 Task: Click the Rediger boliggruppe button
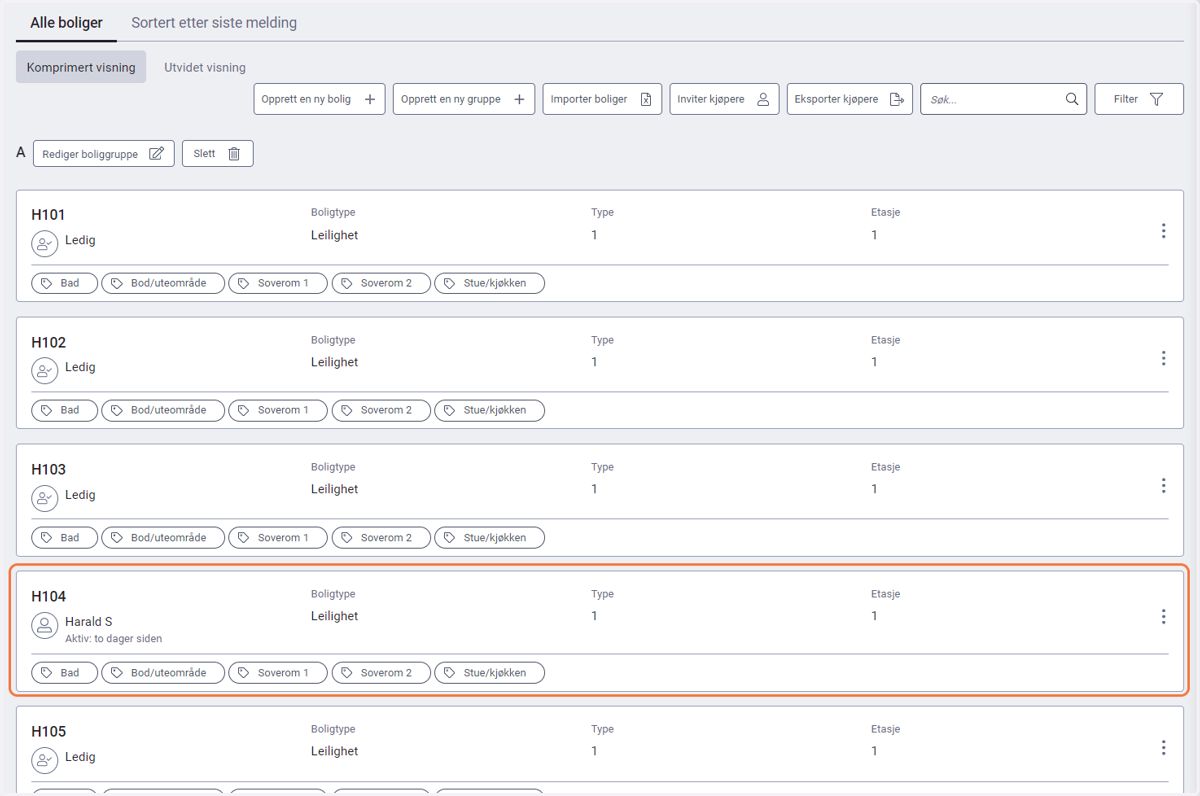click(x=104, y=154)
